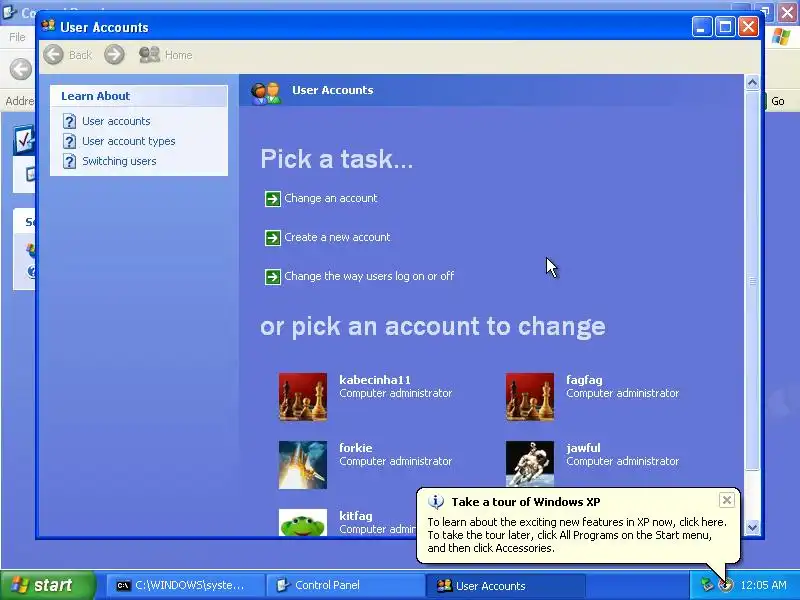Image resolution: width=800 pixels, height=600 pixels.
Task: Click the User Accounts header people icon
Action: pyautogui.click(x=266, y=92)
